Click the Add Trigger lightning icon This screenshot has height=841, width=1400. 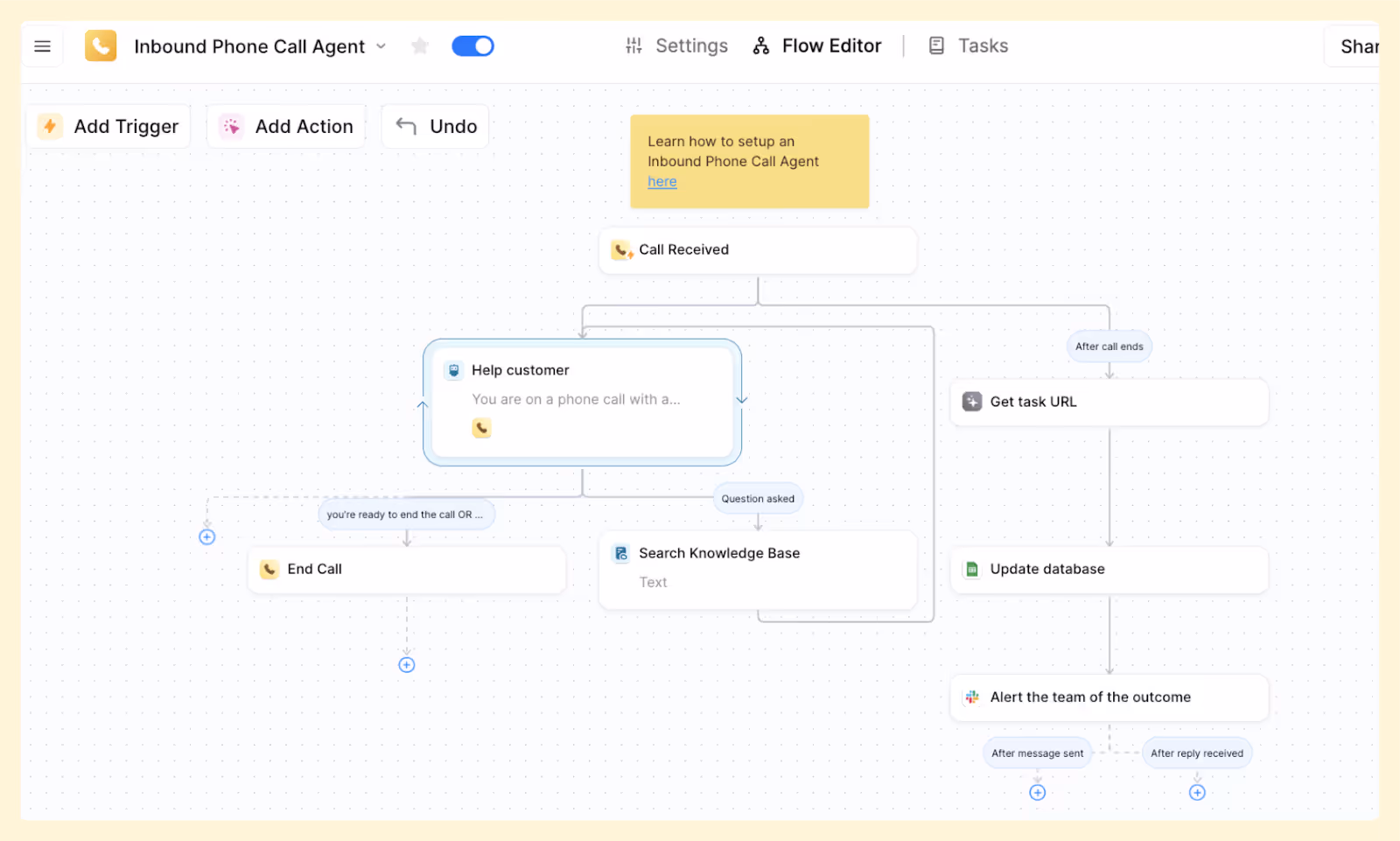point(50,127)
